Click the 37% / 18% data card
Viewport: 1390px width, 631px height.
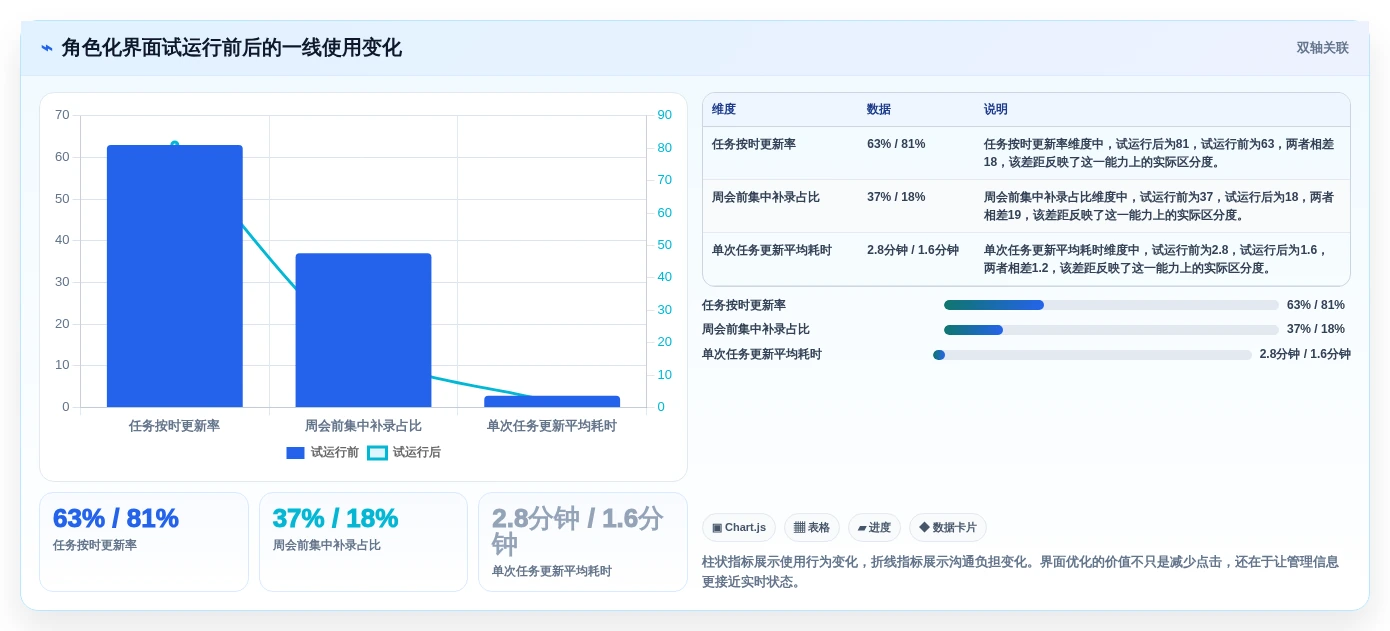tap(363, 542)
